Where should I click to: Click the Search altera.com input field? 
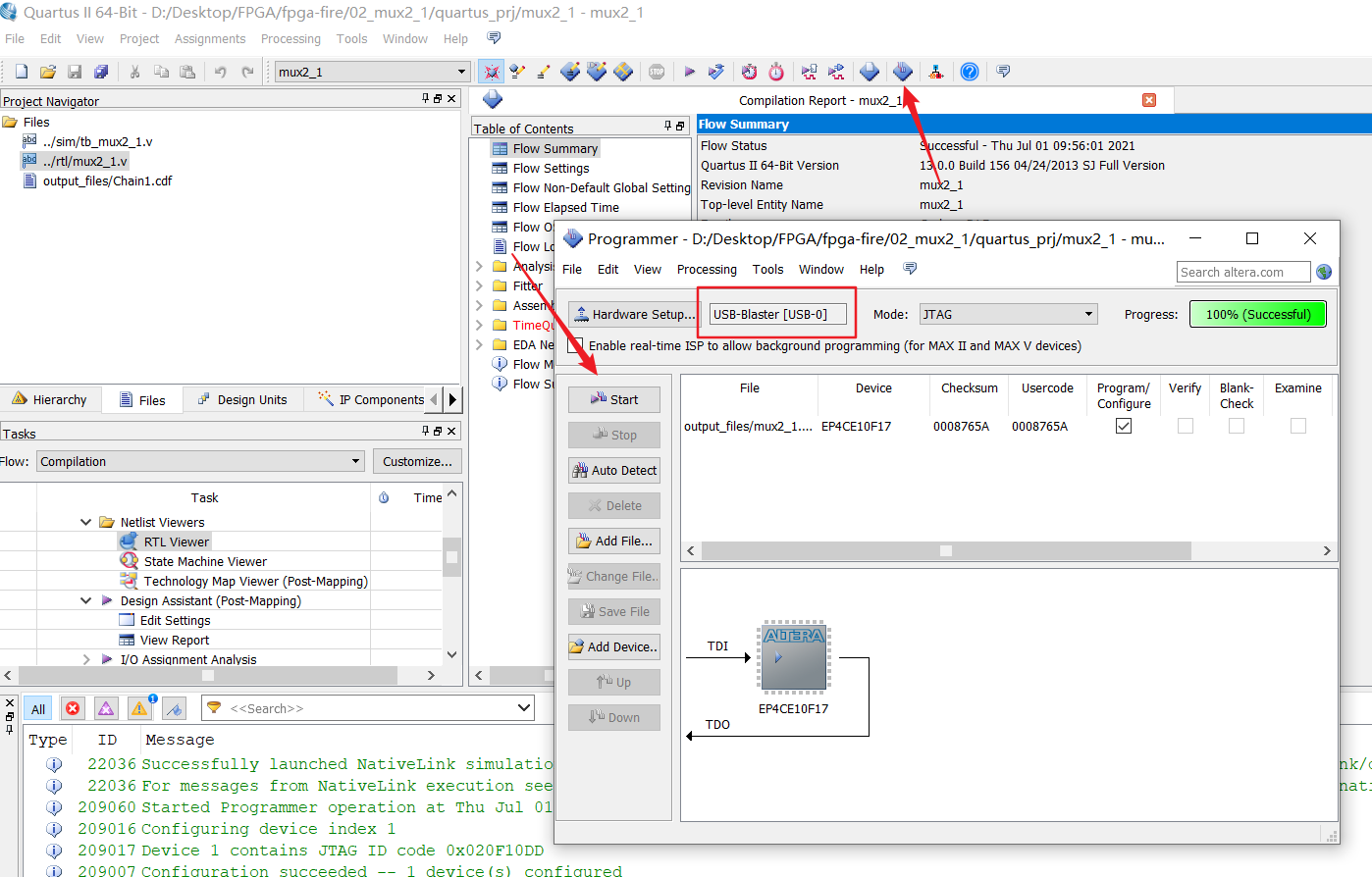coord(1243,272)
